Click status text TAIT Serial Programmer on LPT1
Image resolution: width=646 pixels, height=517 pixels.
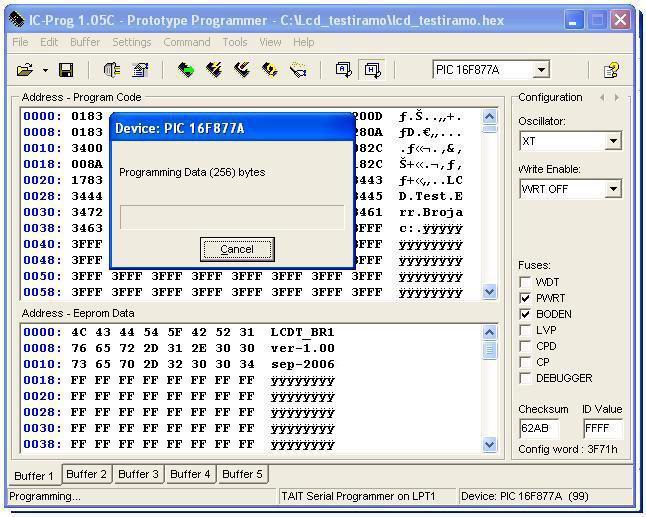click(358, 496)
